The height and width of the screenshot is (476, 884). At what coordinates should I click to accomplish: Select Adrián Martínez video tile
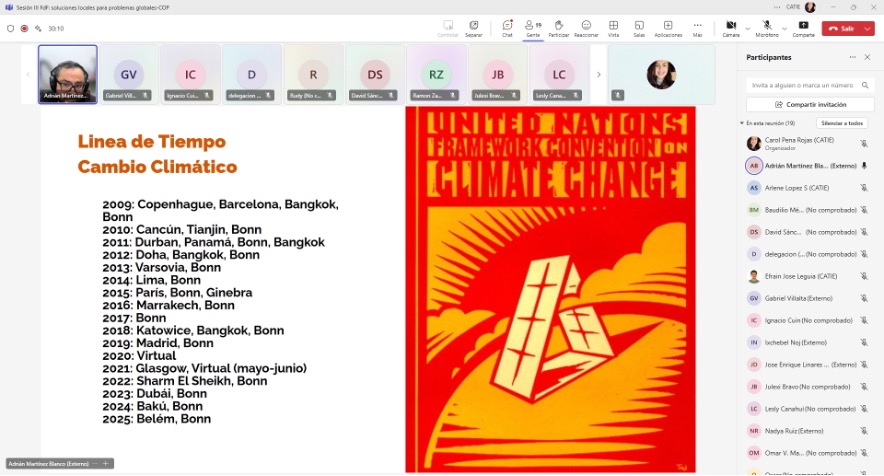point(68,74)
